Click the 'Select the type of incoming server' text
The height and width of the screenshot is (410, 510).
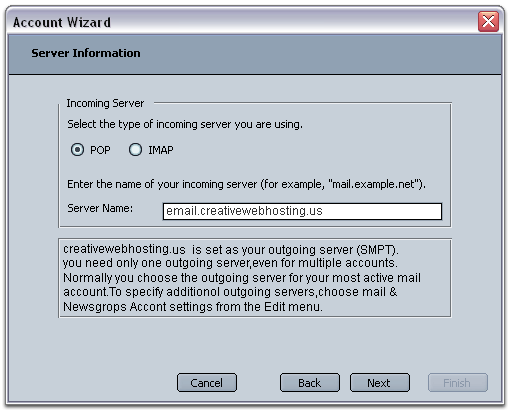pos(185,124)
